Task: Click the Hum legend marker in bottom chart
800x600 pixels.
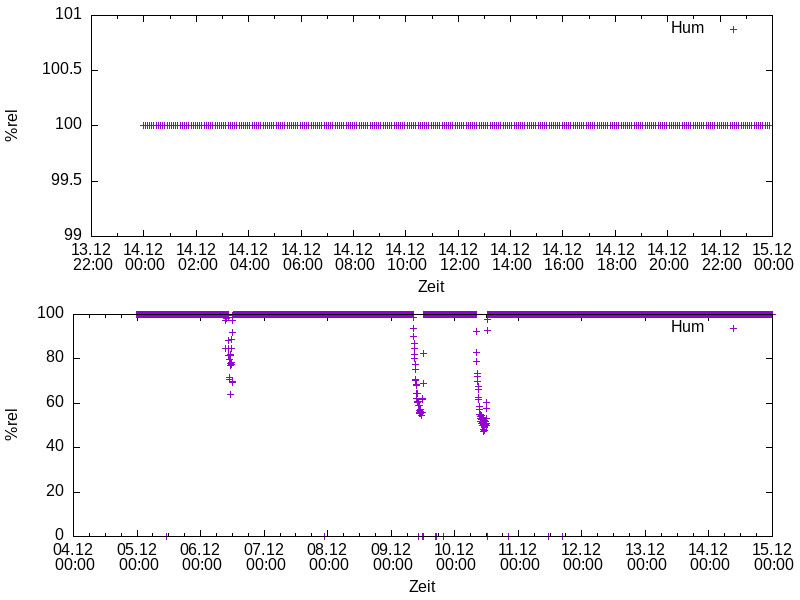Action: point(733,328)
